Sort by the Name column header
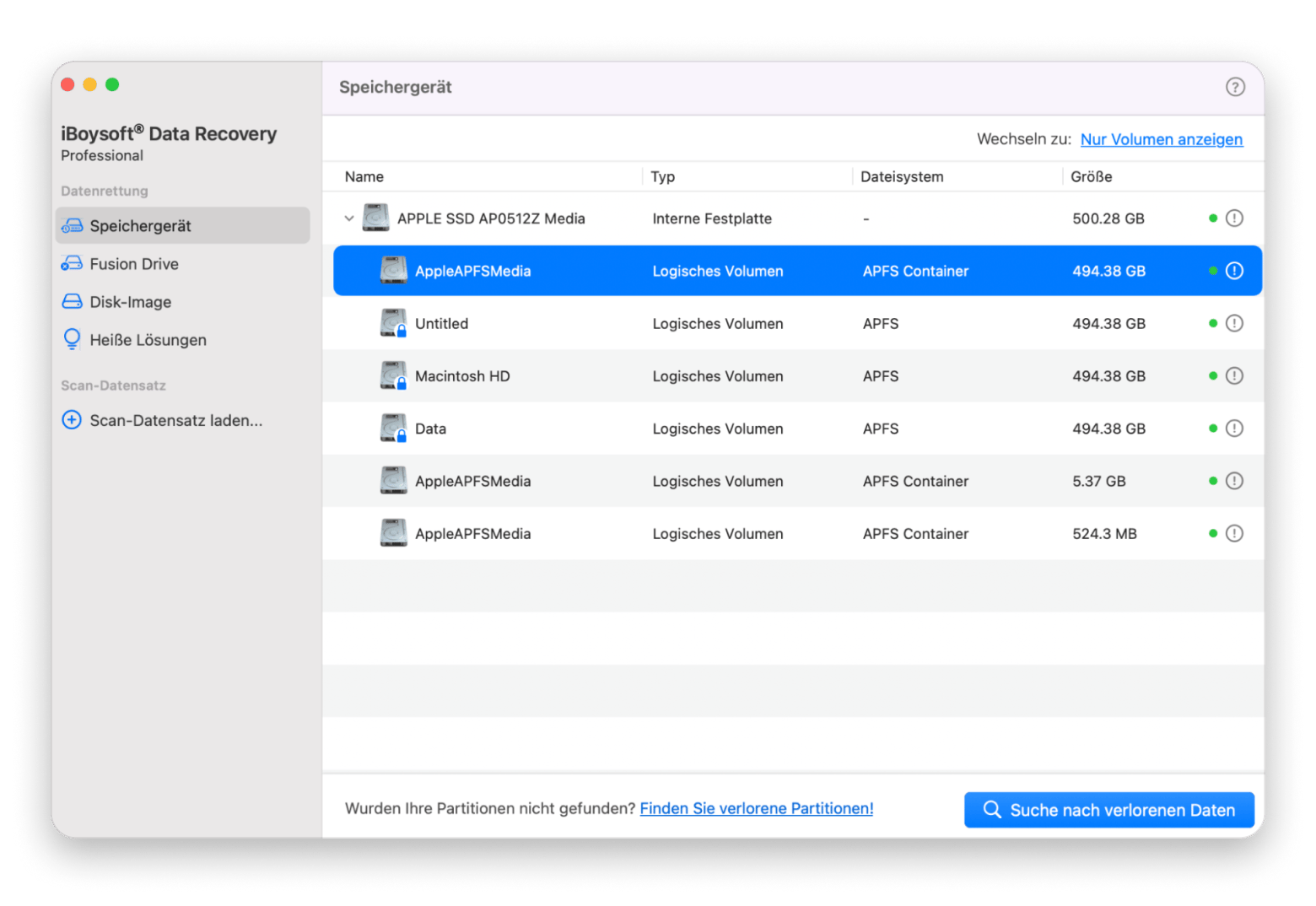Viewport: 1316px width, 906px height. [x=364, y=176]
